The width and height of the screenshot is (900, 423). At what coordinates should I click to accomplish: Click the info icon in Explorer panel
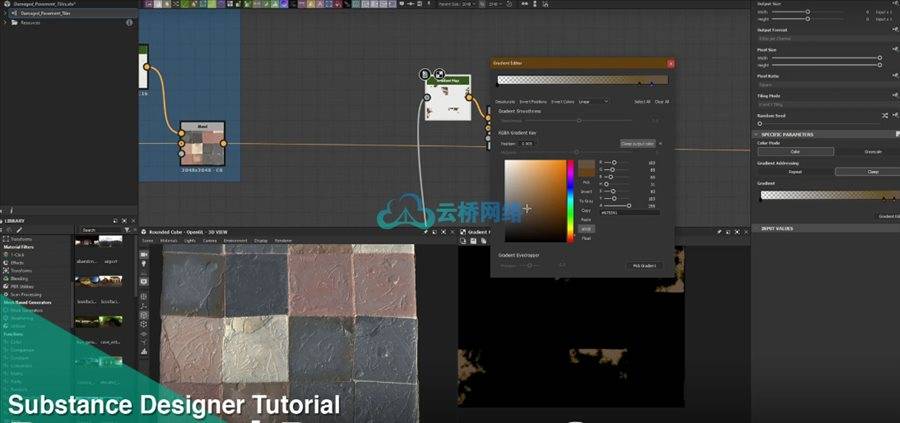coord(129,23)
